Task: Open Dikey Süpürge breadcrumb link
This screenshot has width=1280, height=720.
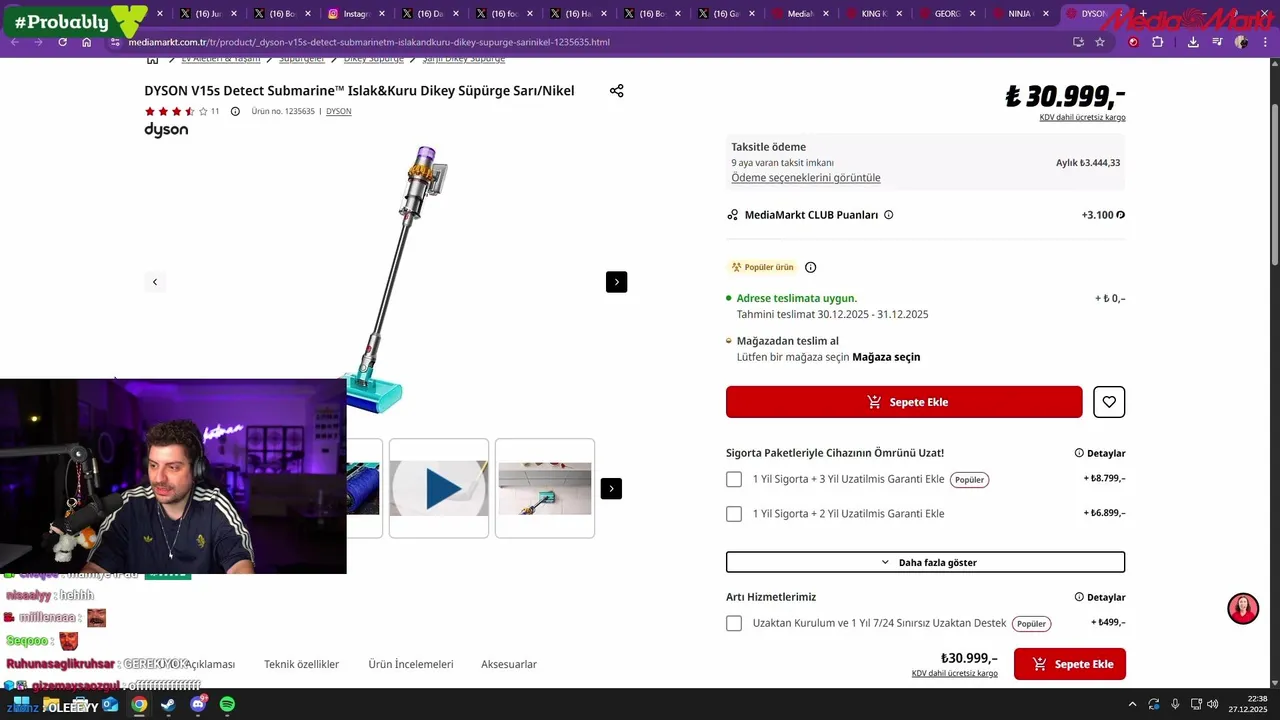Action: point(374,59)
